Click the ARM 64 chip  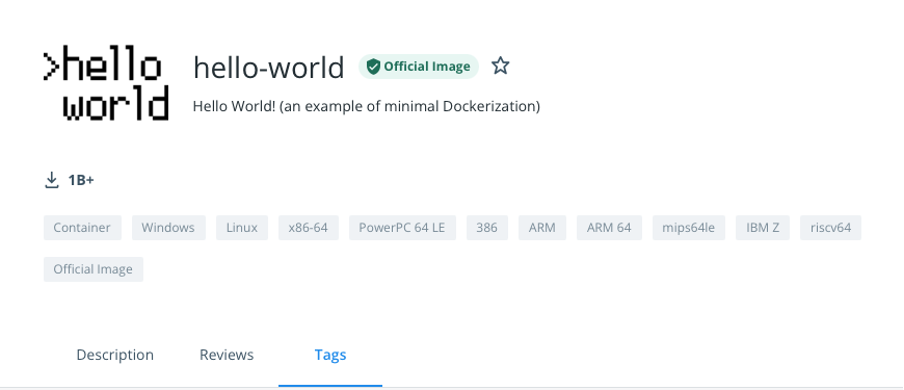609,227
